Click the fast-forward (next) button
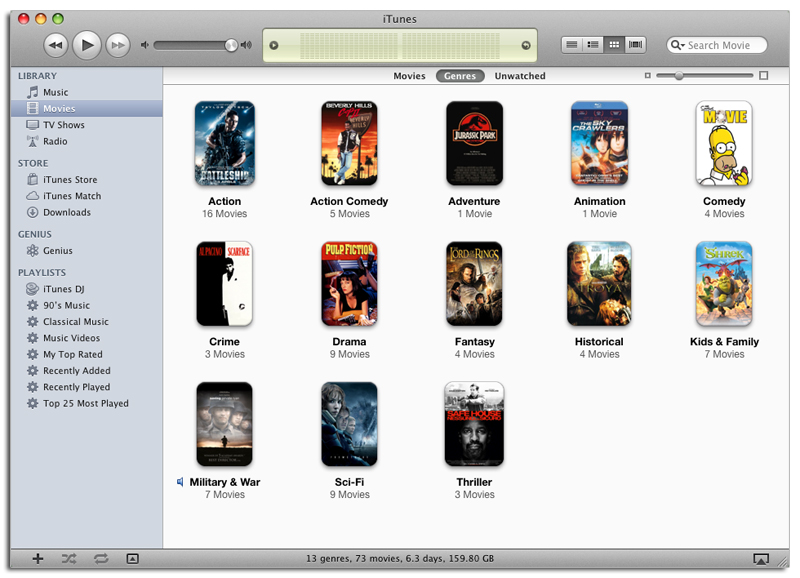Viewport: 800px width, 578px height. (x=118, y=45)
